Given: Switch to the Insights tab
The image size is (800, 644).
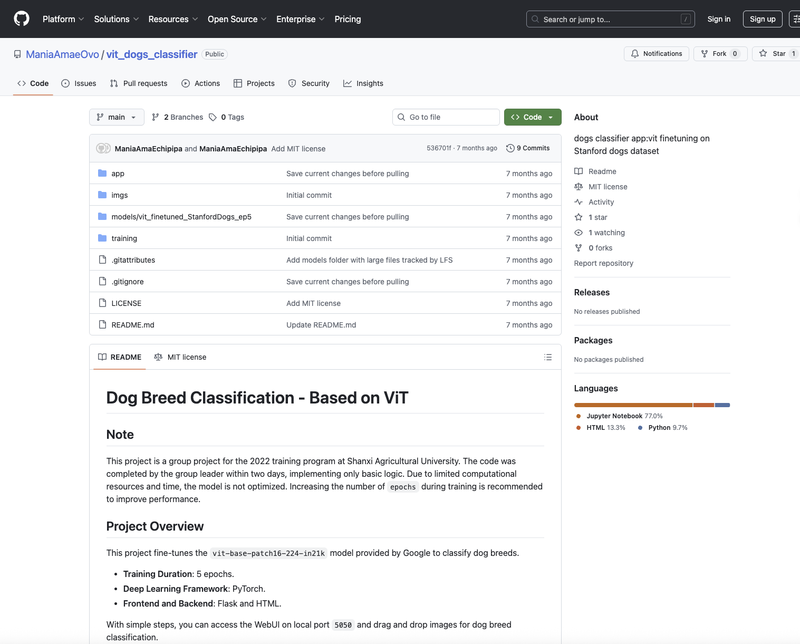Looking at the screenshot, I should click(x=363, y=83).
